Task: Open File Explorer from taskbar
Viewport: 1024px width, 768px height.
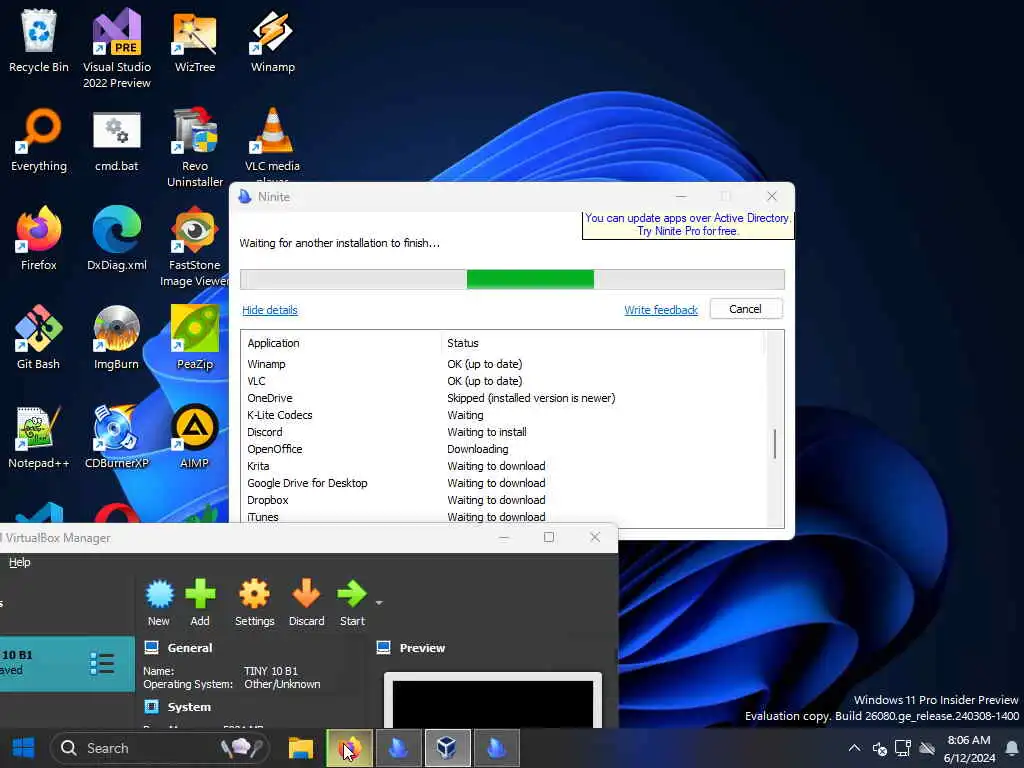Action: [x=301, y=748]
